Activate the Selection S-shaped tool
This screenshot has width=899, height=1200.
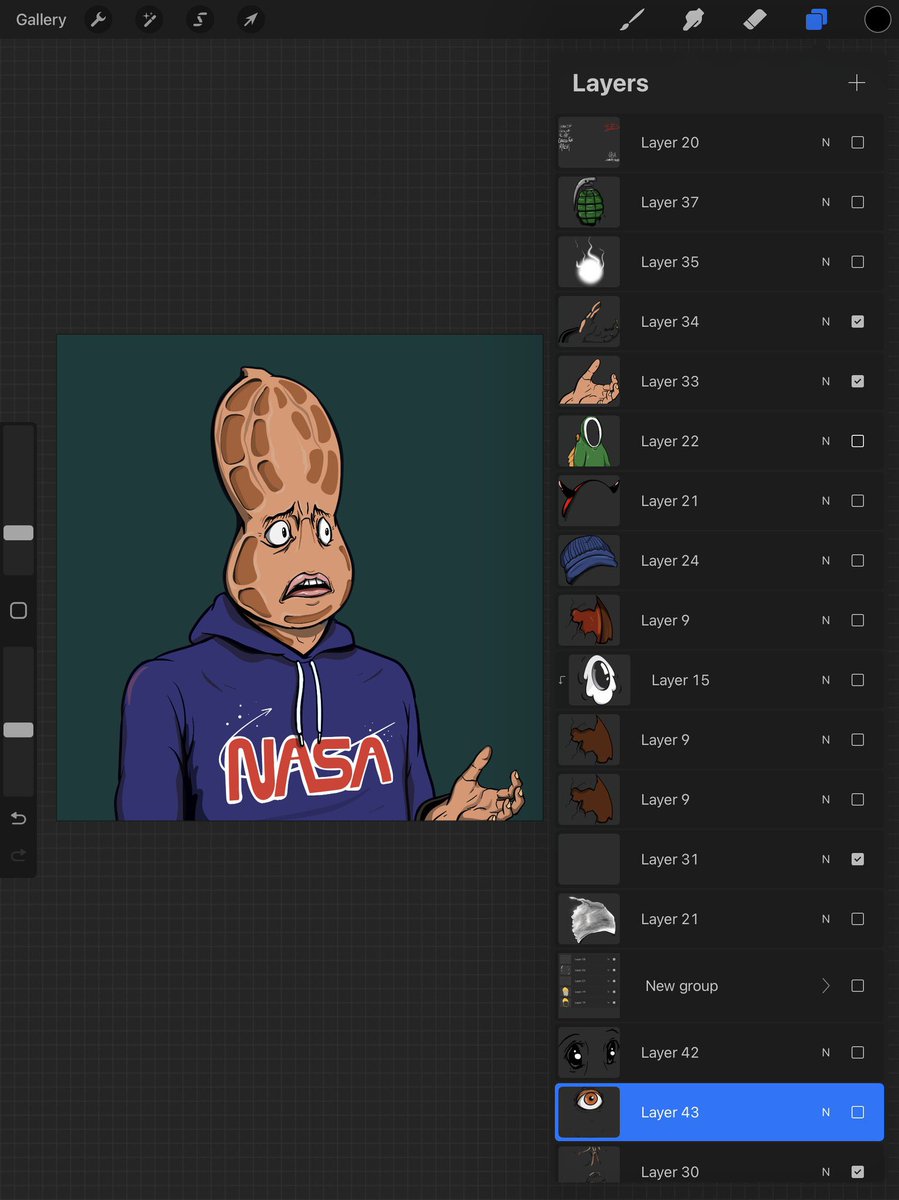[200, 19]
